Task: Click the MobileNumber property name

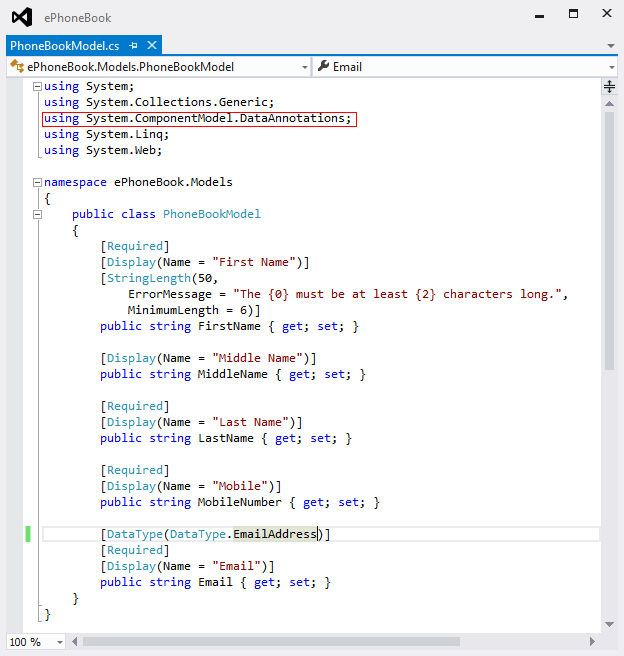Action: tap(240, 502)
